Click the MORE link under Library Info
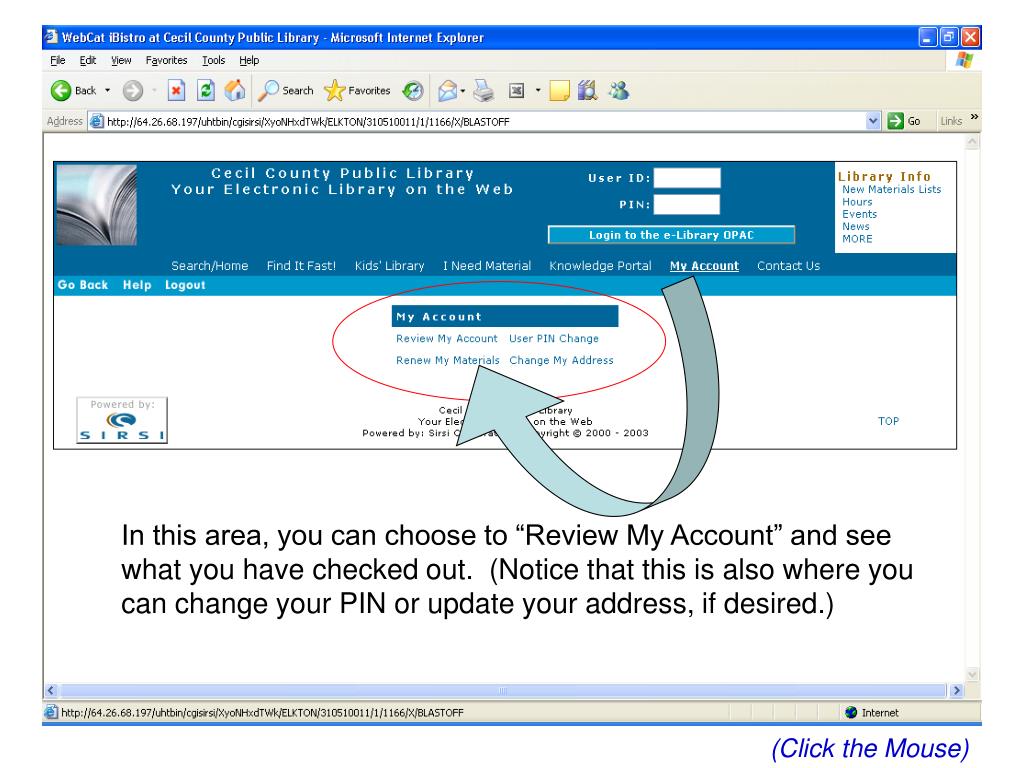This screenshot has height=768, width=1024. tap(857, 239)
